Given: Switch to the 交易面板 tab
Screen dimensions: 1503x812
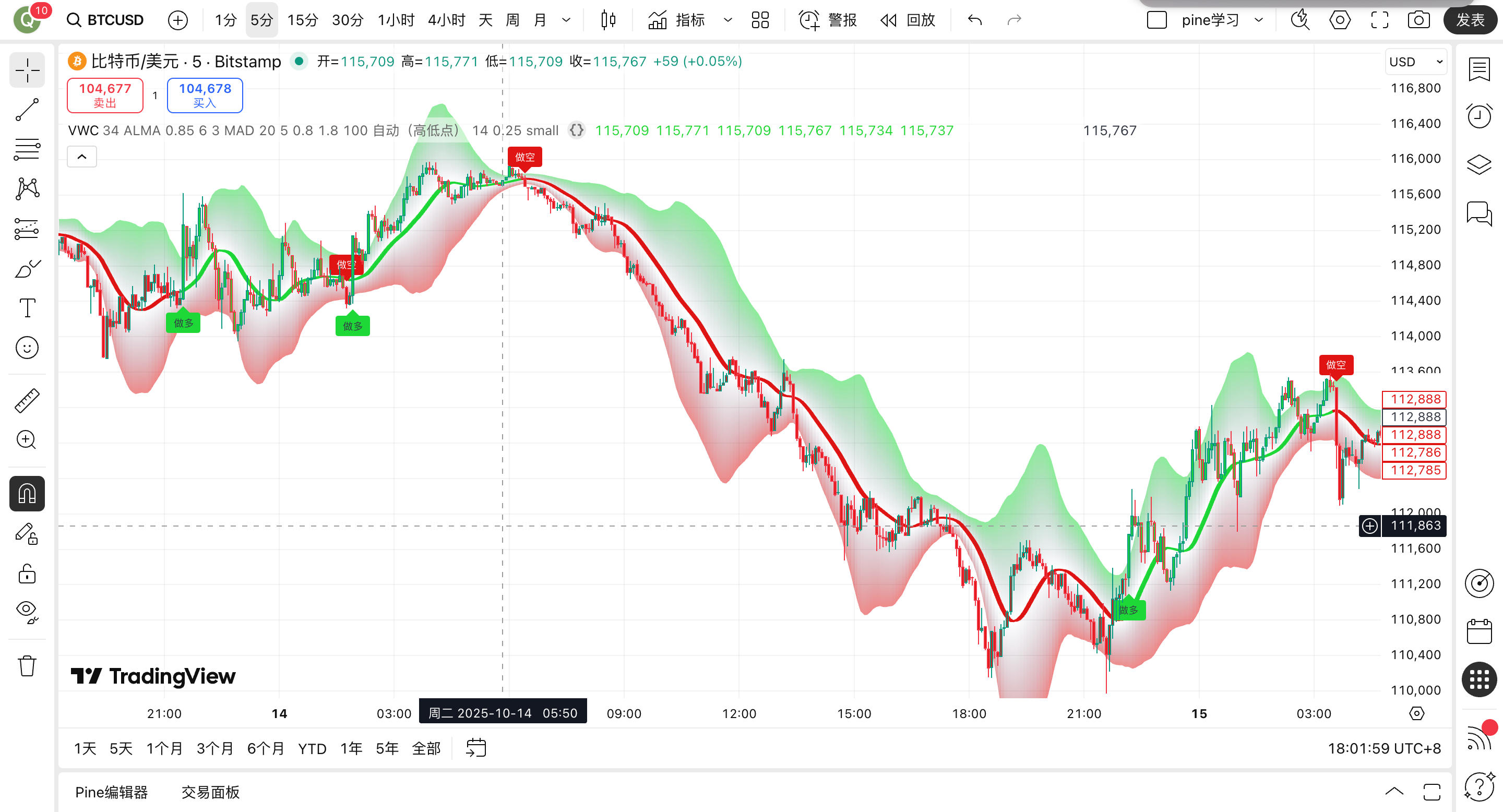Looking at the screenshot, I should click(210, 792).
